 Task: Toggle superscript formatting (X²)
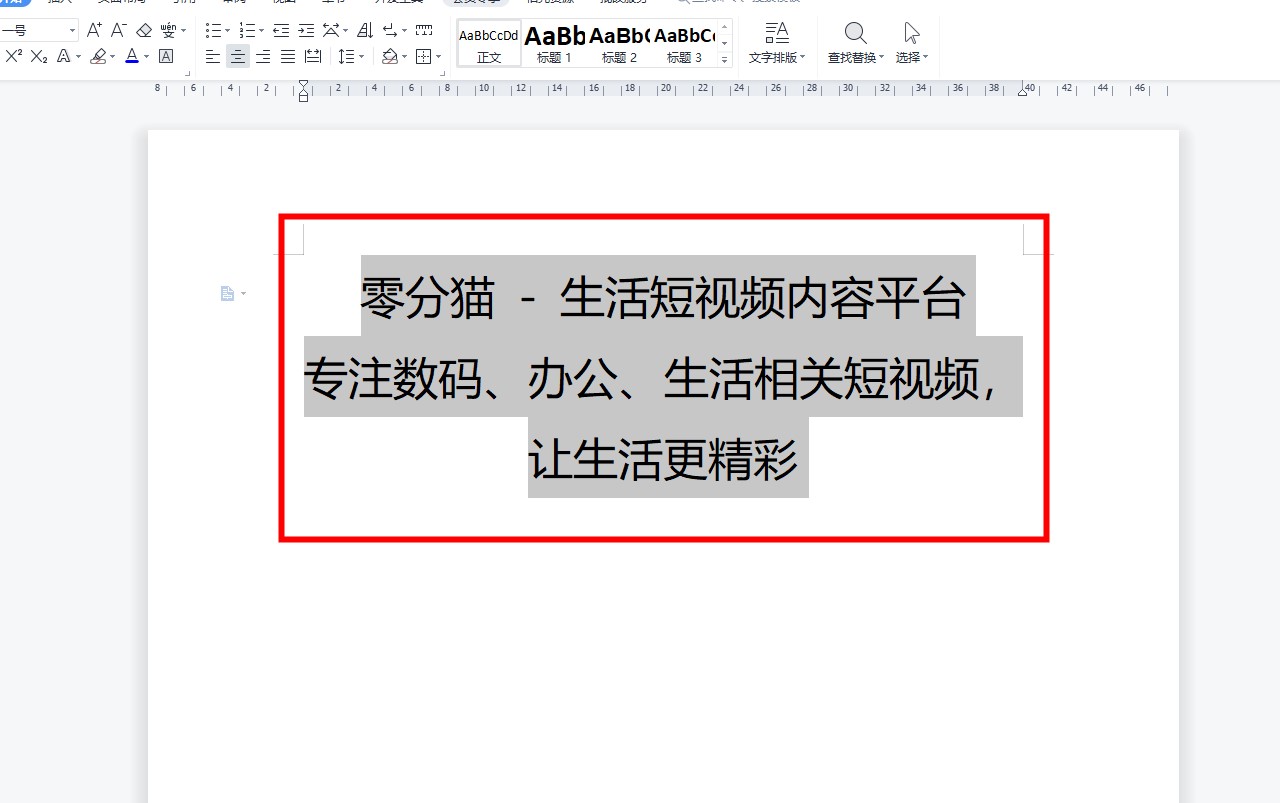[x=13, y=57]
